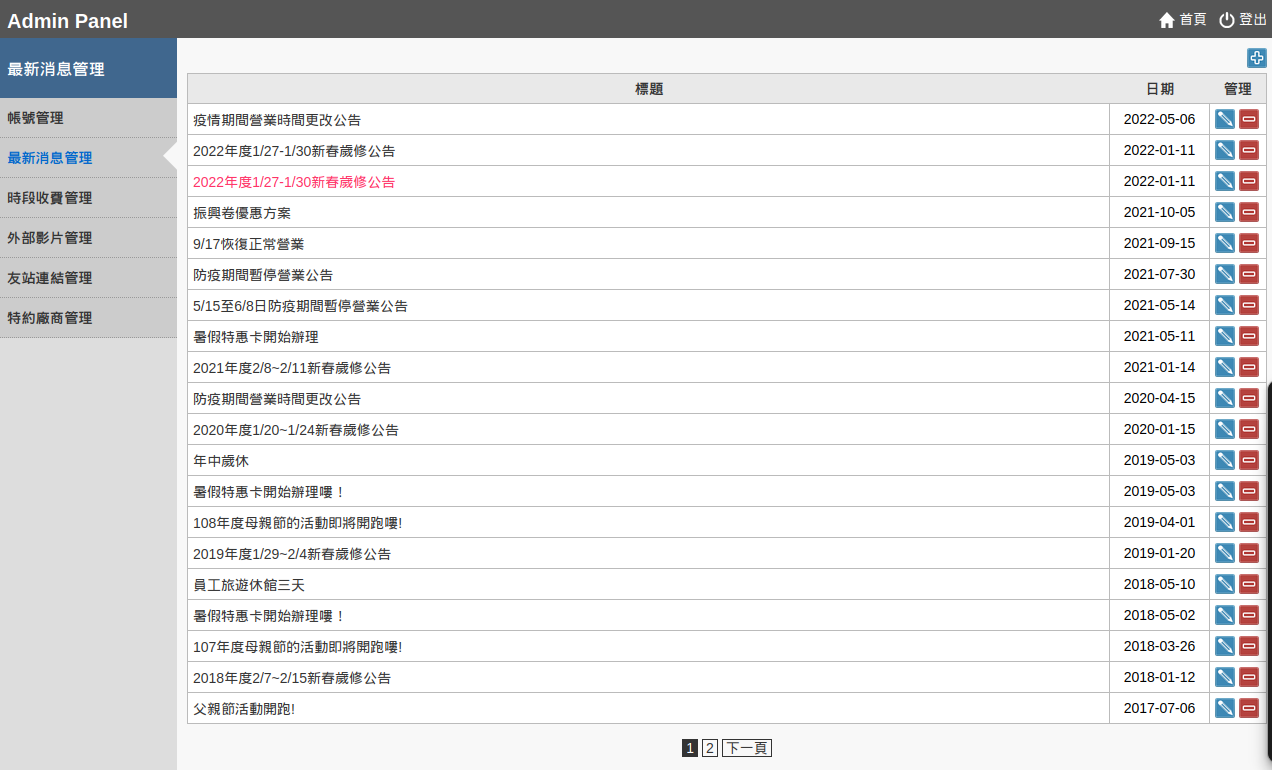Click the Admin Panel title
Screen dimensions: 1272x770
(x=68, y=20)
